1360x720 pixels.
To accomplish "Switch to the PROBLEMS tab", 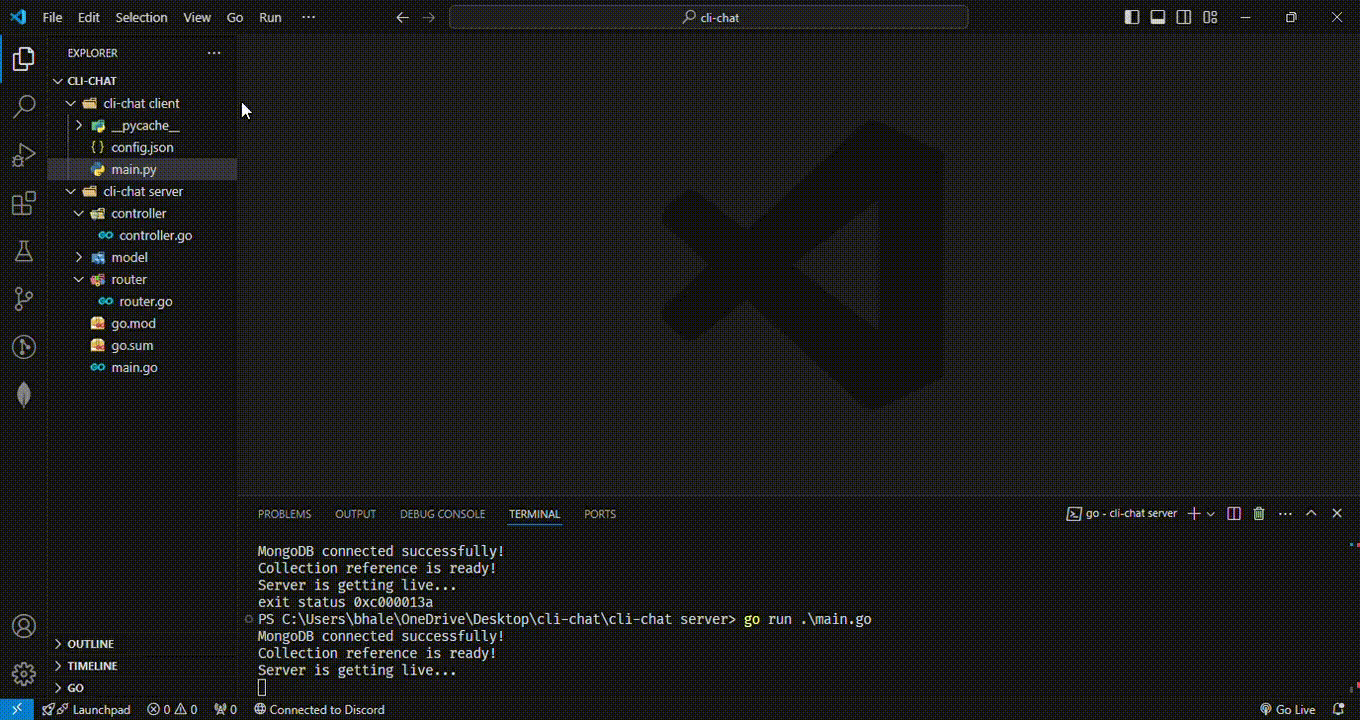I will tap(284, 514).
